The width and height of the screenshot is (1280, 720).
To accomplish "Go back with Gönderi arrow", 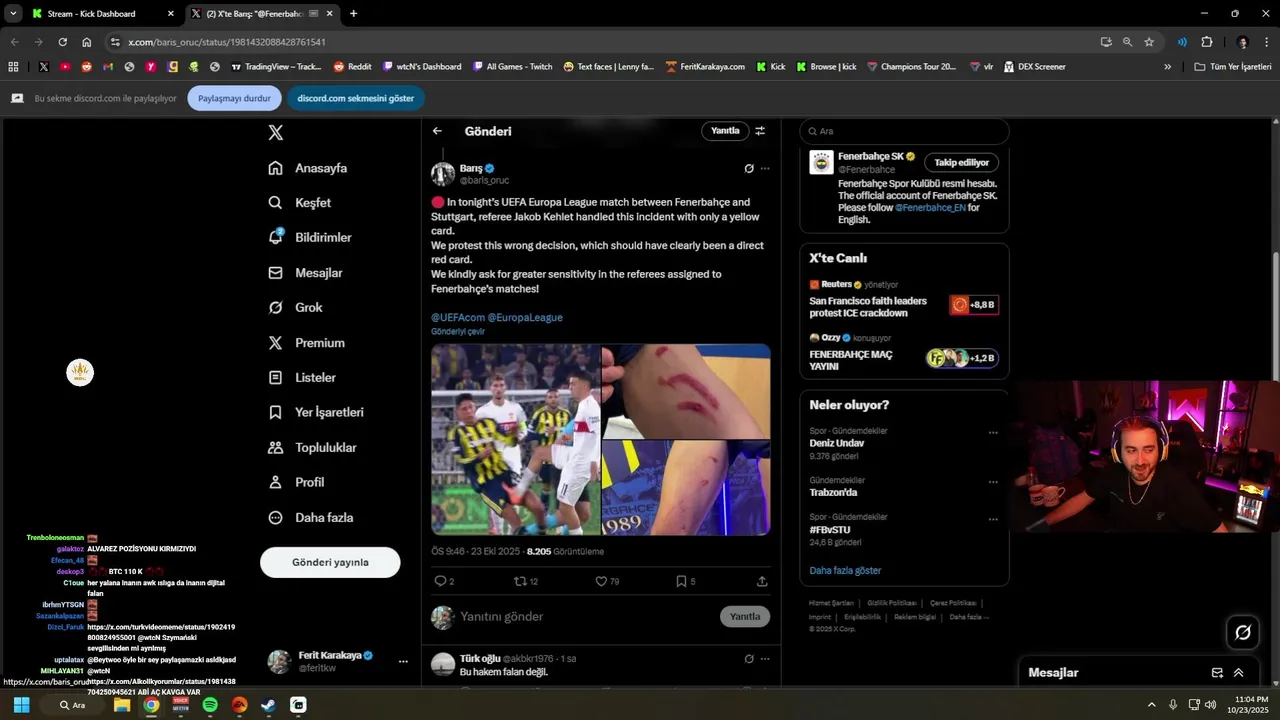I will tap(437, 131).
